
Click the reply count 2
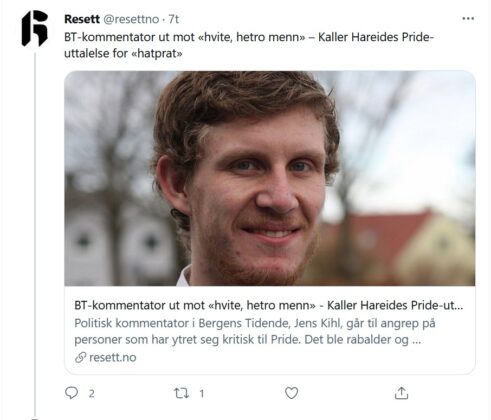91,394
